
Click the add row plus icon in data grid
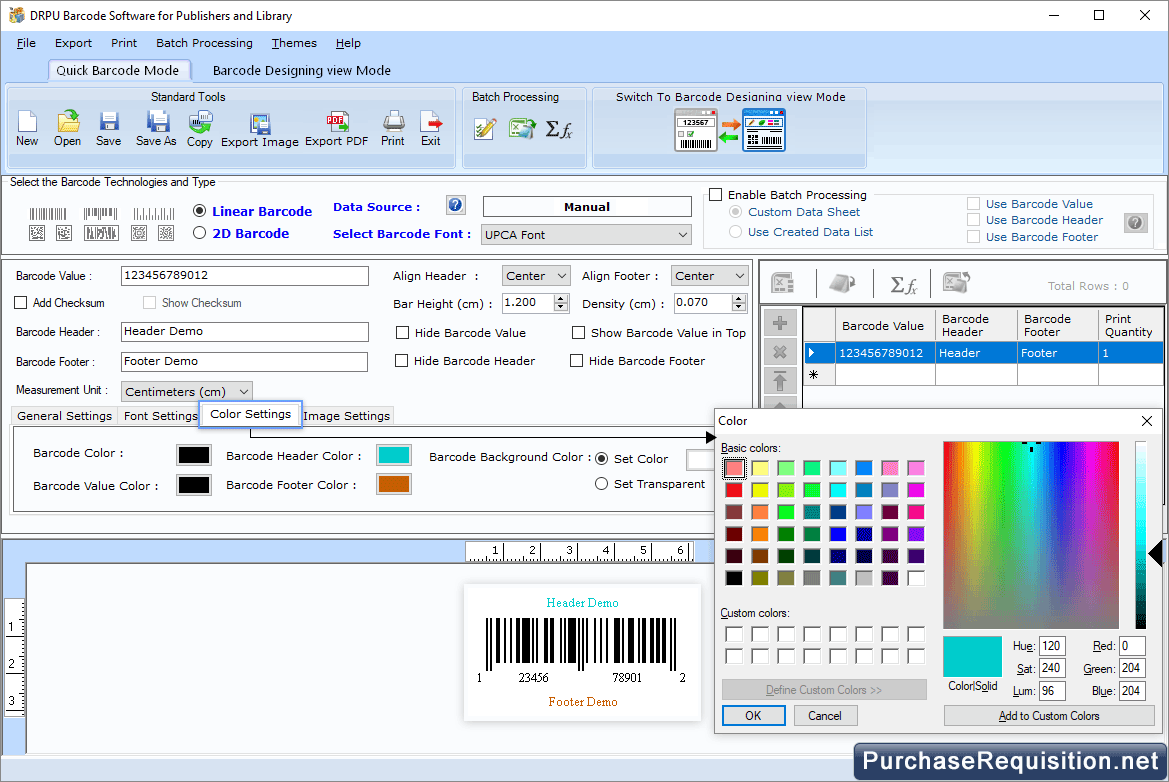(779, 322)
